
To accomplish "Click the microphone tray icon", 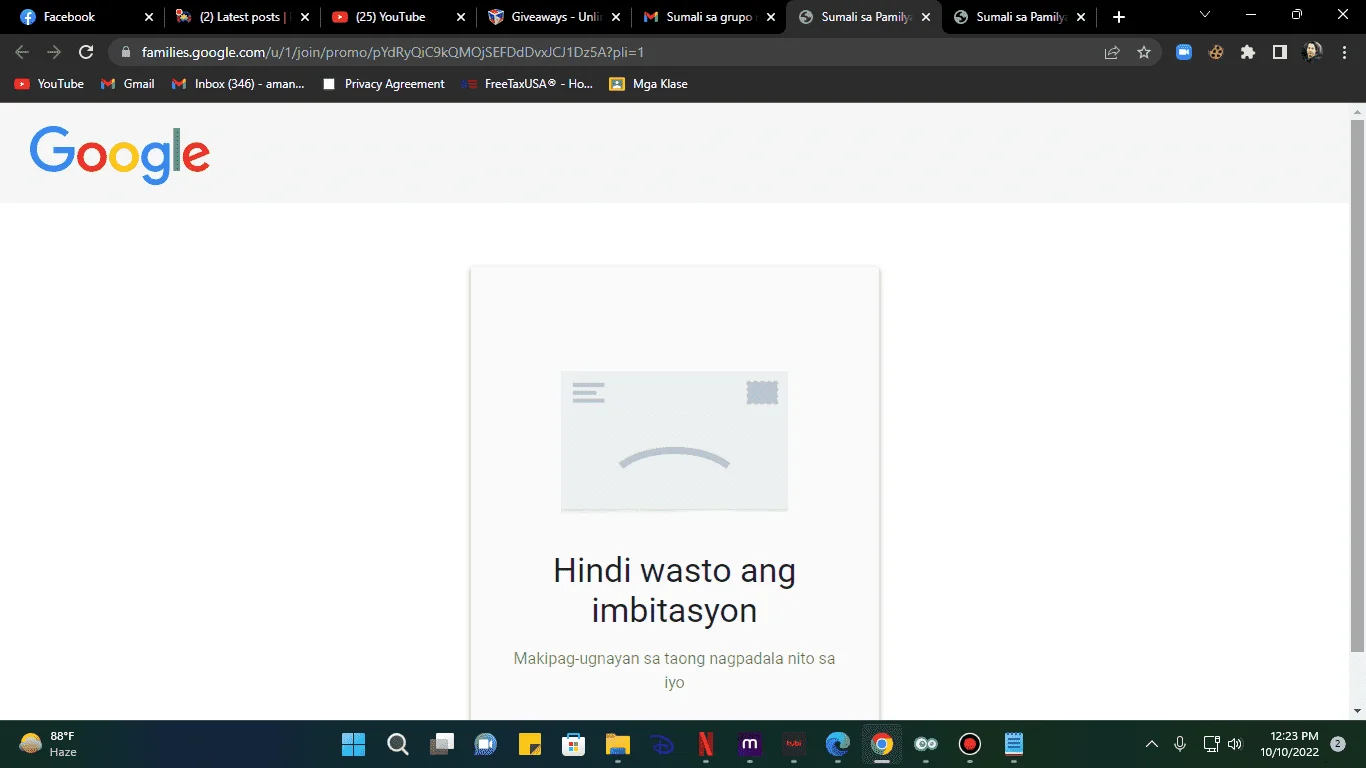I will click(x=1180, y=744).
